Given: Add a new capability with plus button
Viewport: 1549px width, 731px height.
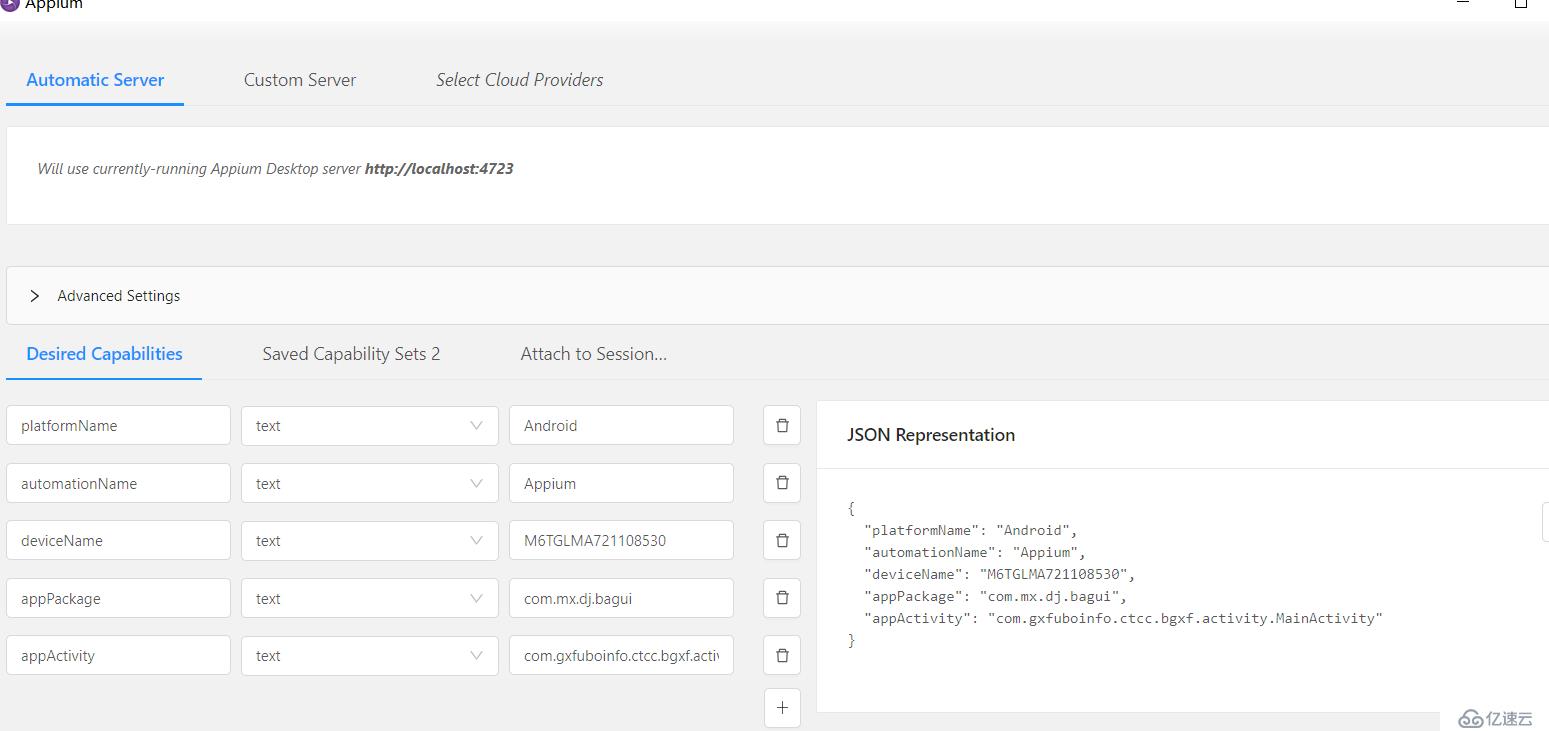Looking at the screenshot, I should coord(782,708).
